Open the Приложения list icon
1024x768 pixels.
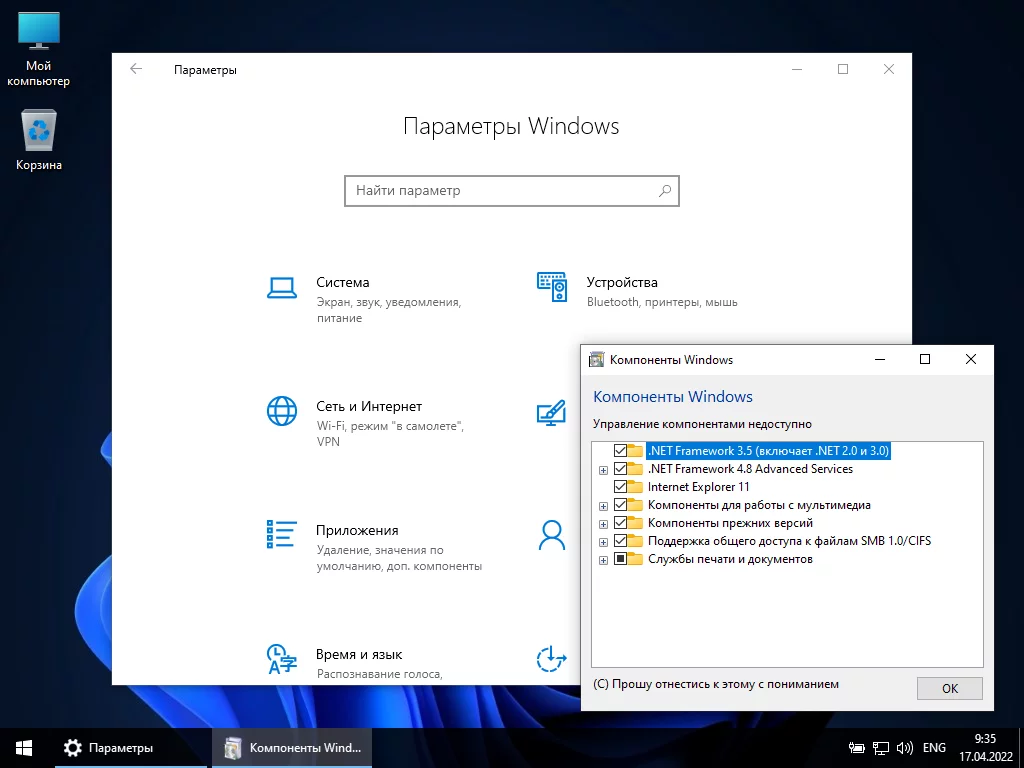tap(282, 534)
